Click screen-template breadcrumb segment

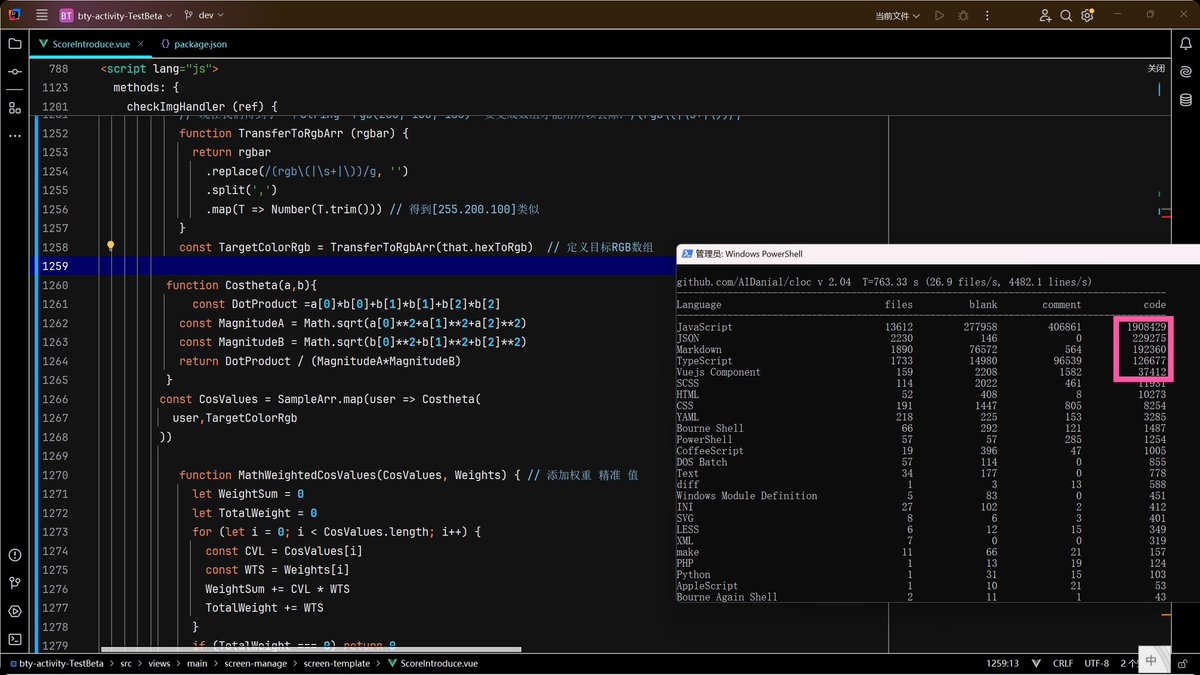[x=336, y=663]
